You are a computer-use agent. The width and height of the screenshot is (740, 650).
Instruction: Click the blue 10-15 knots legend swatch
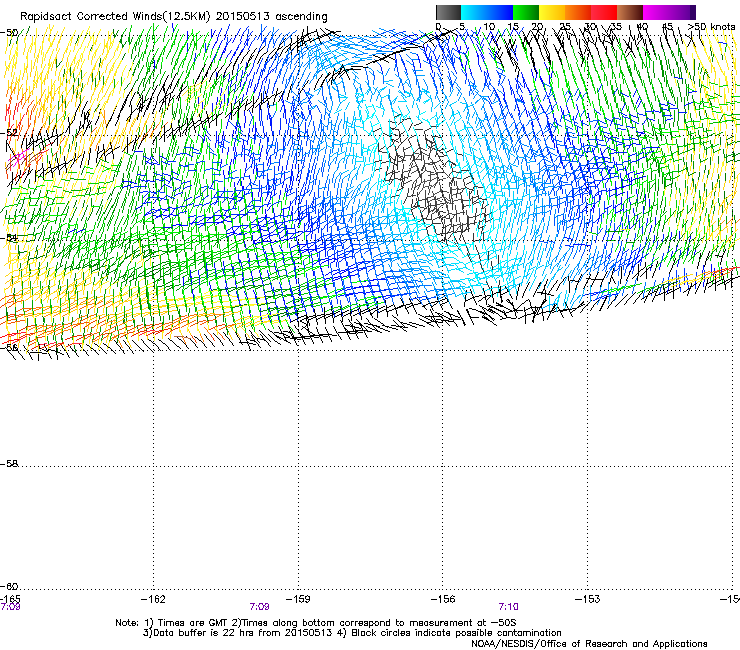click(x=500, y=13)
